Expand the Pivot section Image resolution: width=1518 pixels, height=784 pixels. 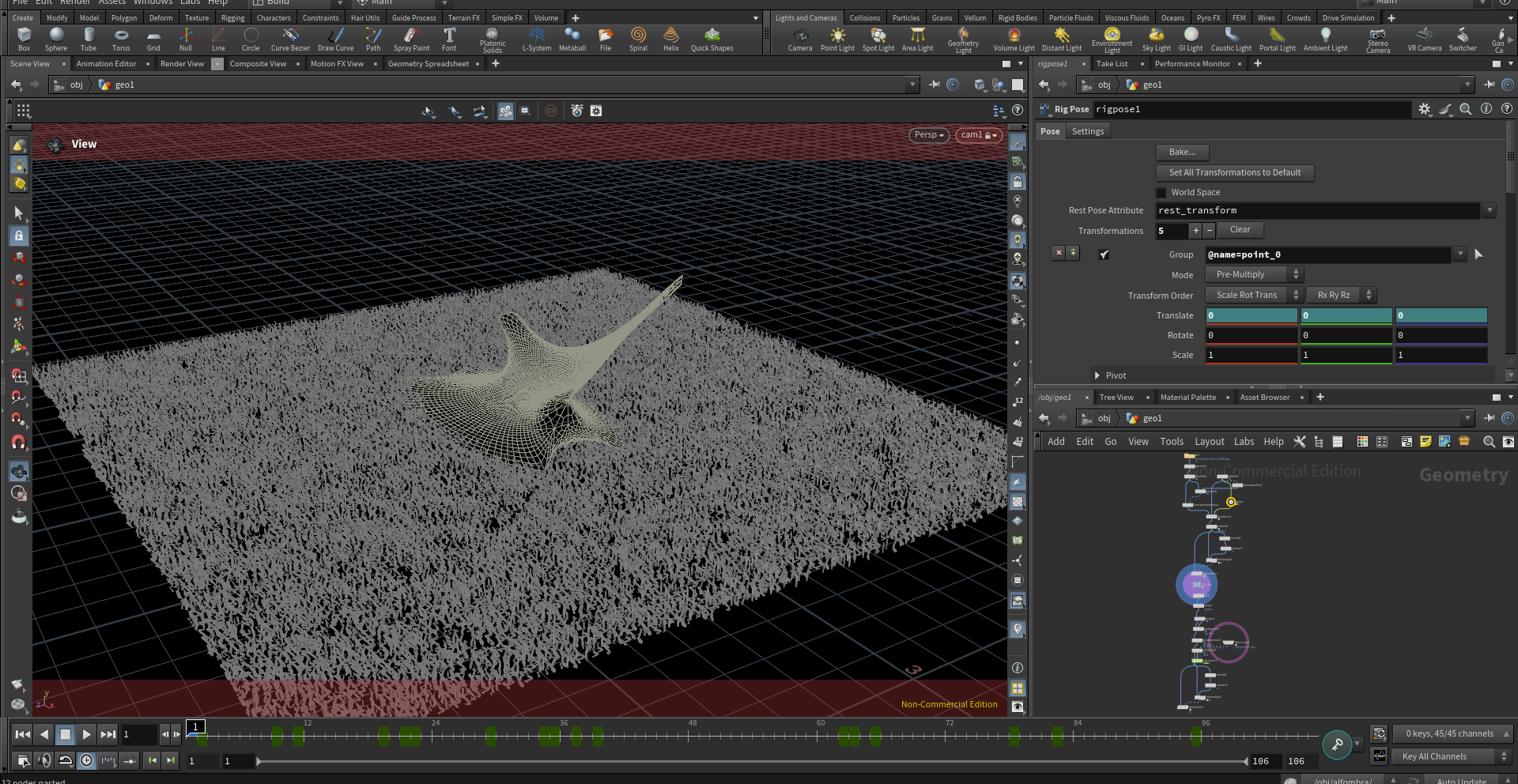1110,375
